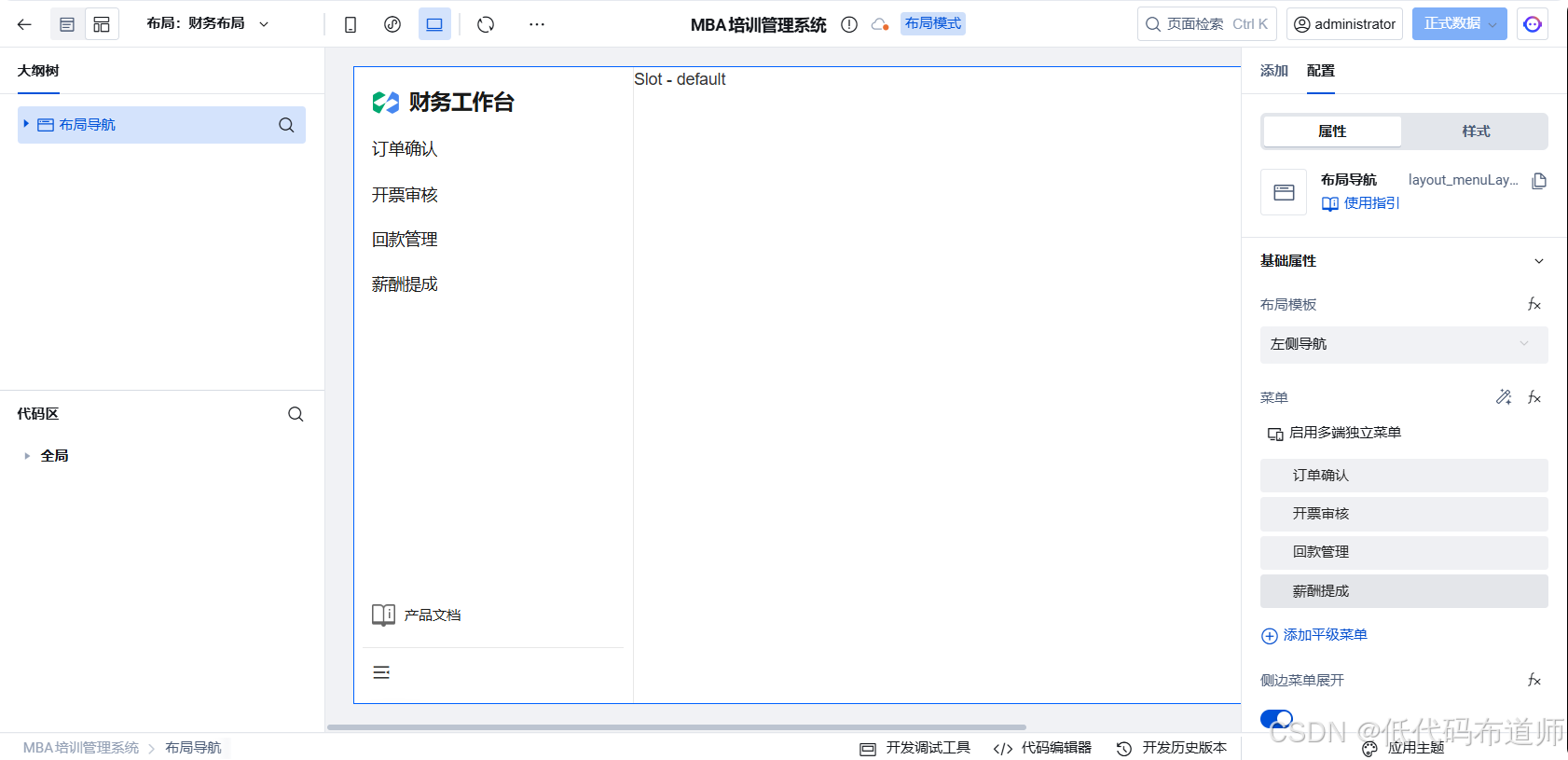Click the 产品文档 book icon
Image resolution: width=1568 pixels, height=760 pixels.
coord(383,615)
